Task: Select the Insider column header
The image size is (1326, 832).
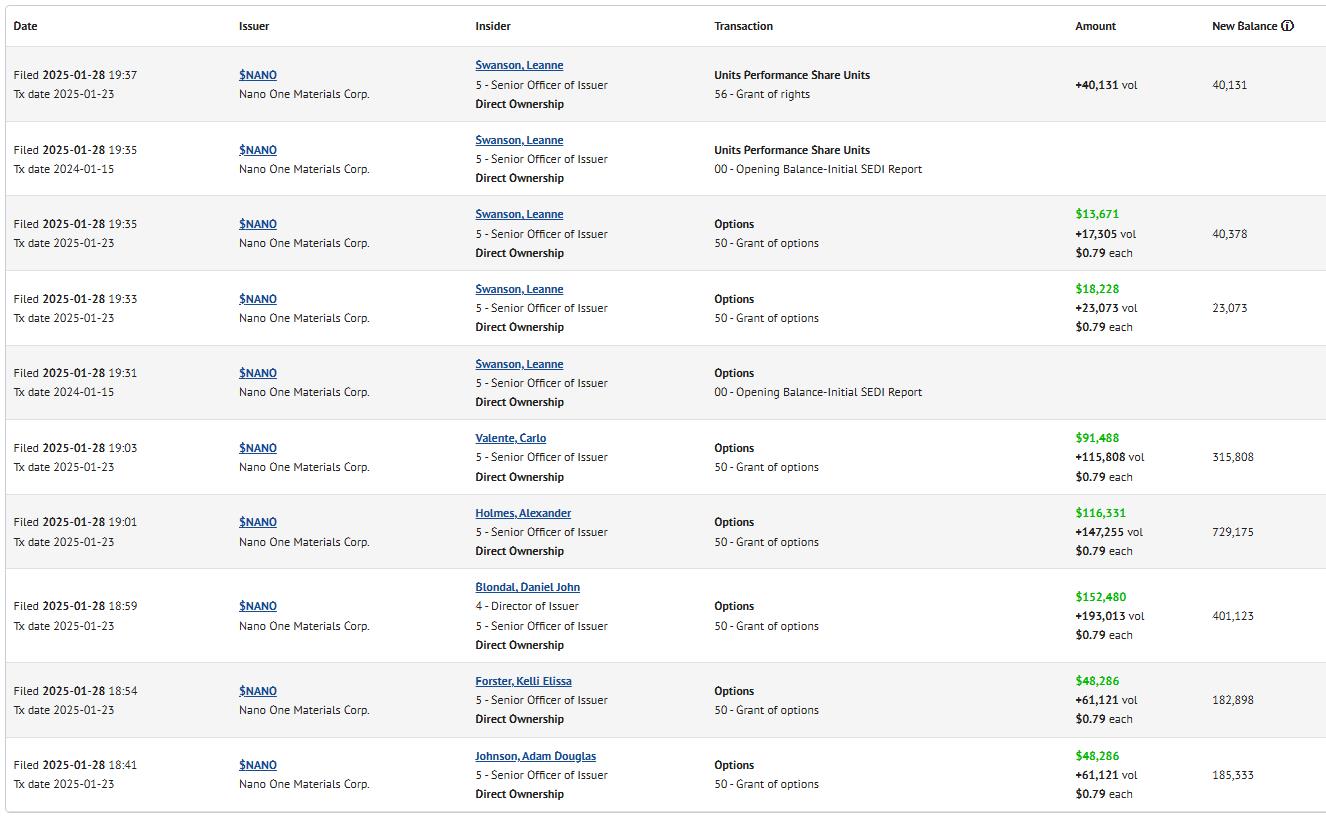Action: (x=493, y=26)
